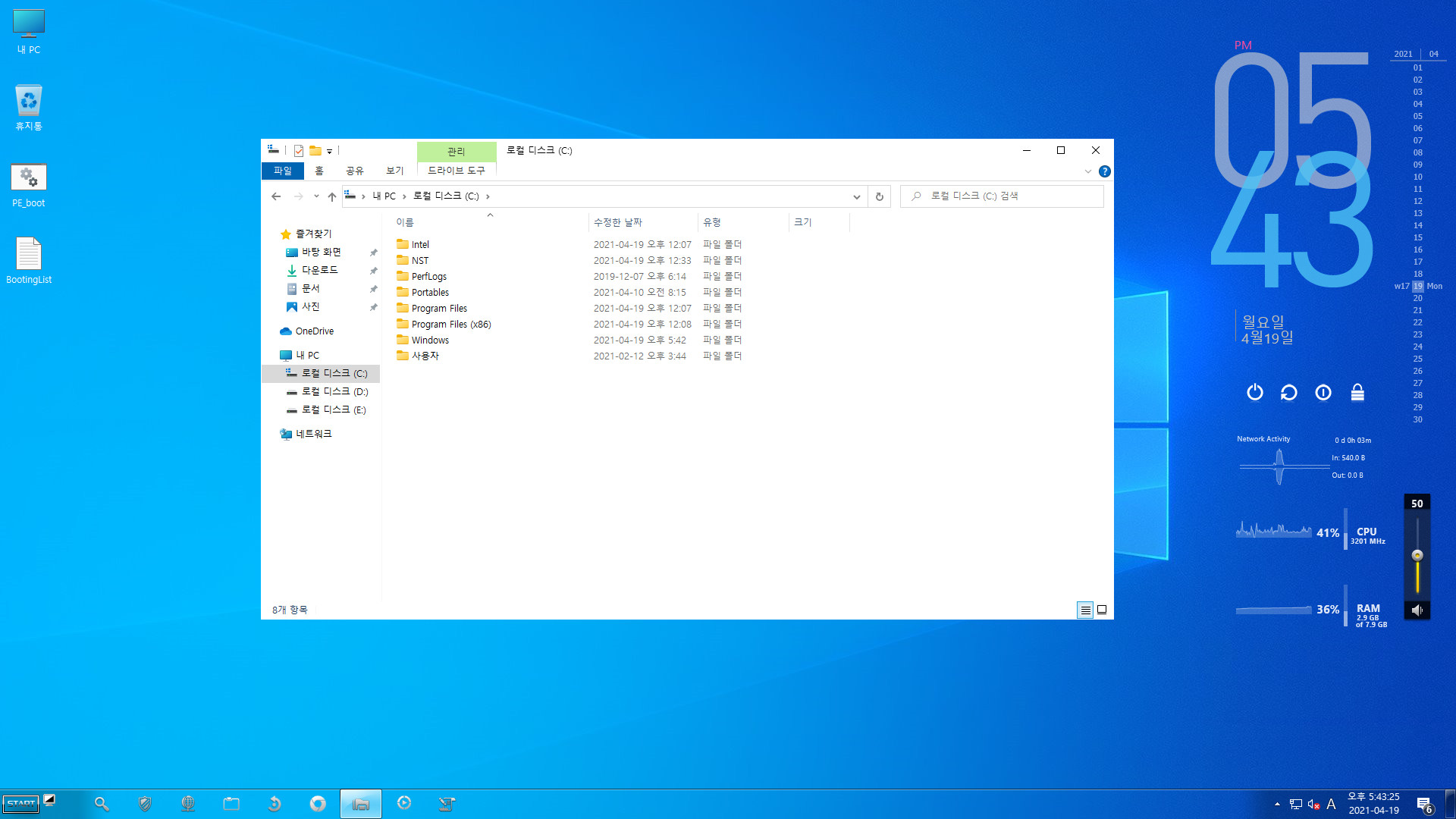
Task: Select the PerfLogs folder
Action: (428, 277)
